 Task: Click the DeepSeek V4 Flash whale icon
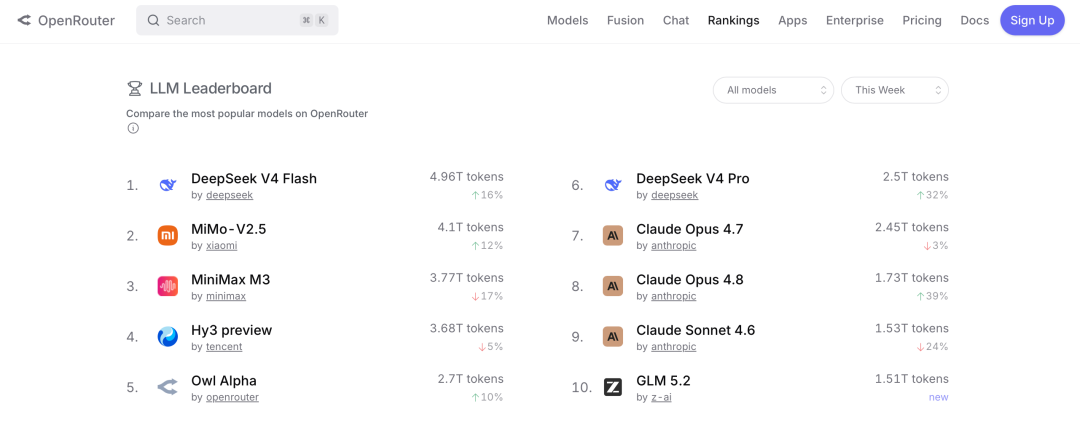(167, 185)
